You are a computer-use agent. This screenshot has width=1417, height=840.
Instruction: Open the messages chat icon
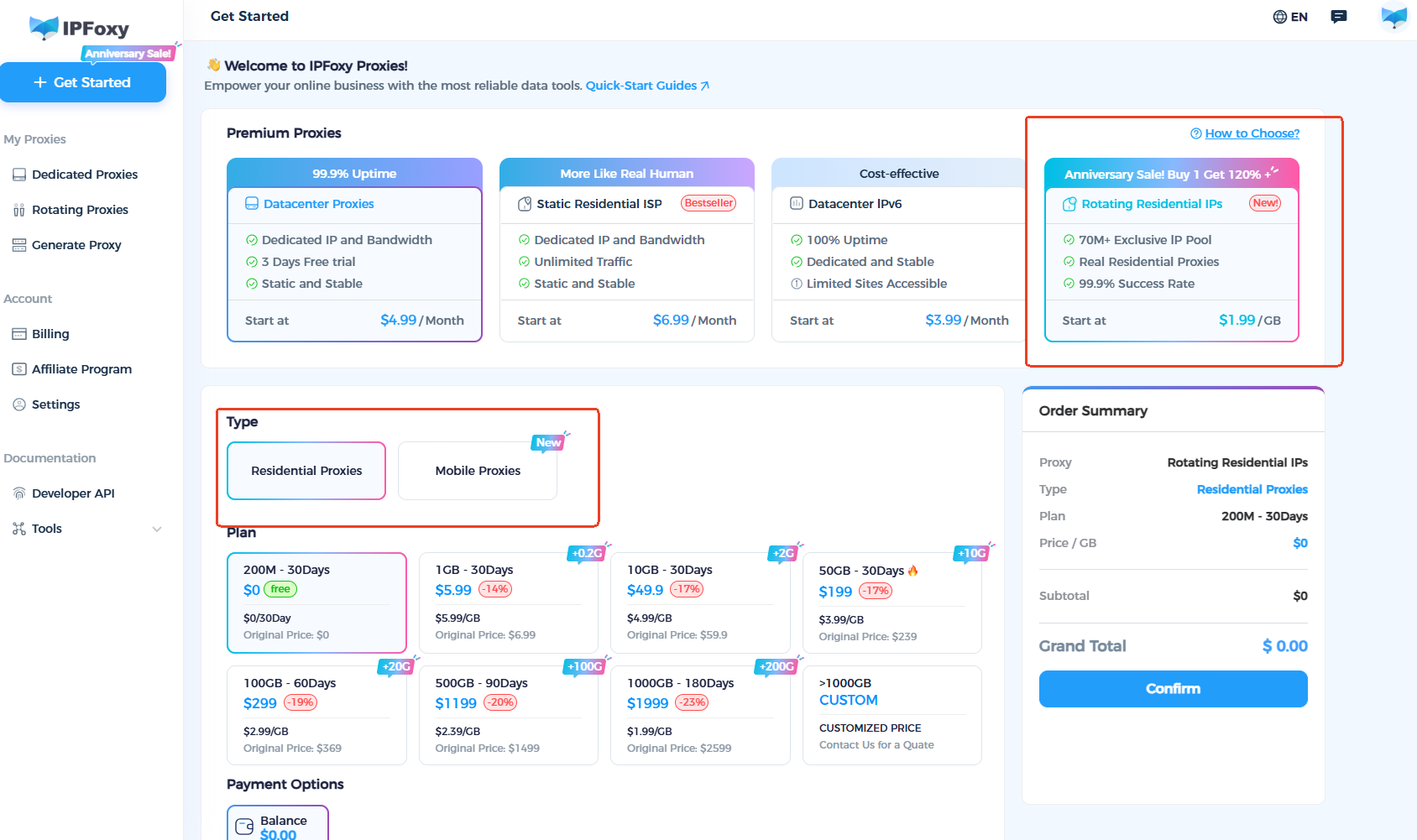point(1339,17)
